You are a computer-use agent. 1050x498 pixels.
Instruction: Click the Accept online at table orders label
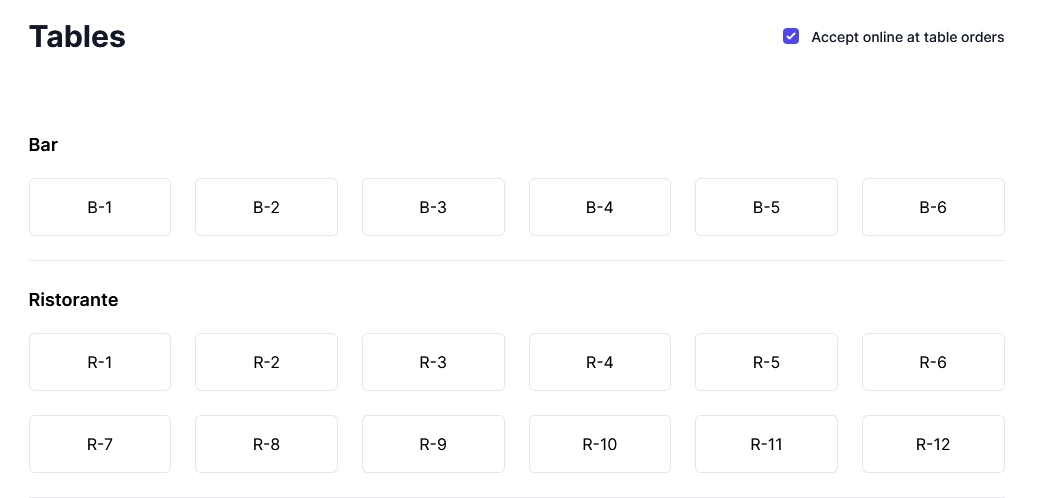pos(907,37)
